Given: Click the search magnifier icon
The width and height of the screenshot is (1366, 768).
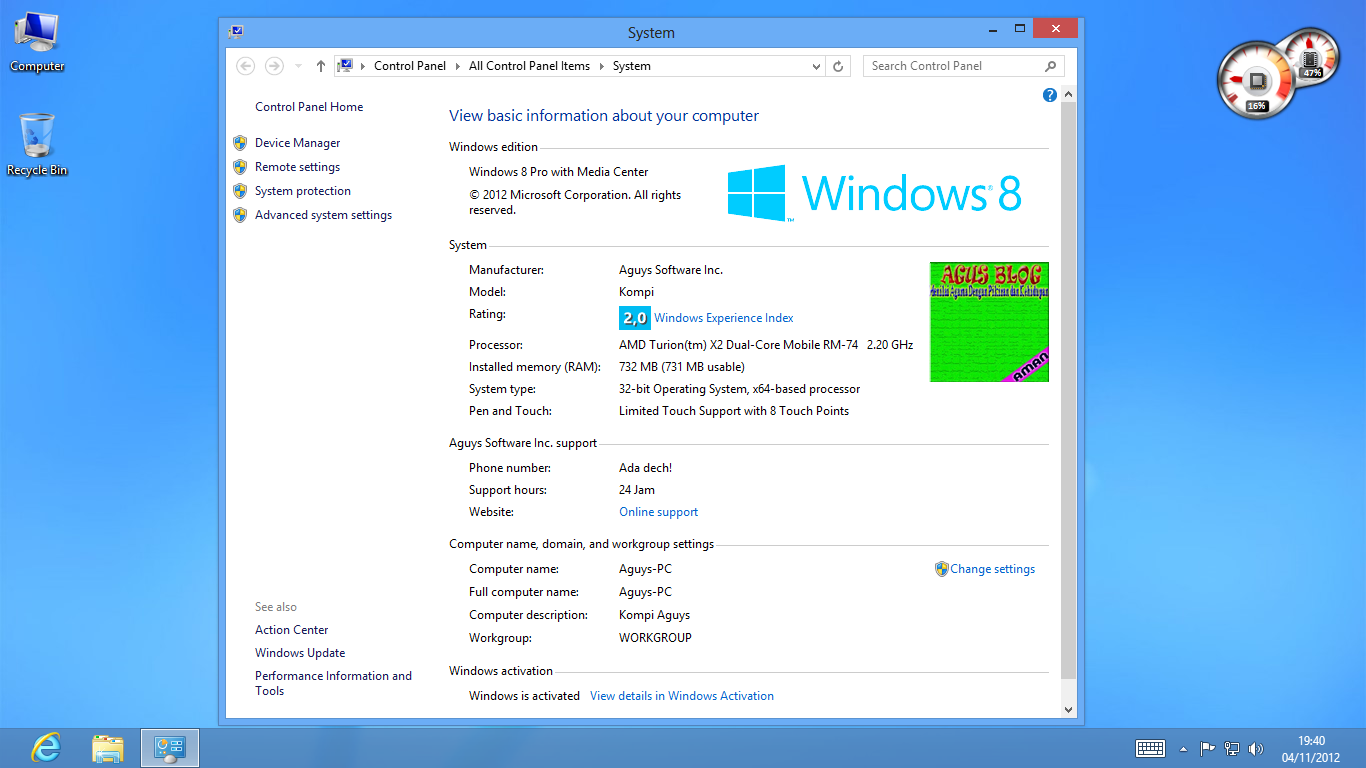Looking at the screenshot, I should (x=1050, y=66).
